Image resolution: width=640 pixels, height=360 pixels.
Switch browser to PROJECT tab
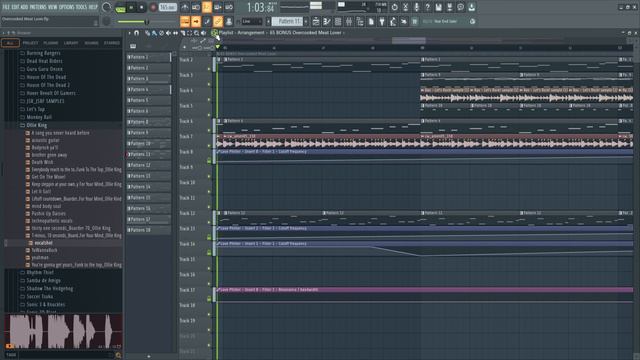[30, 43]
